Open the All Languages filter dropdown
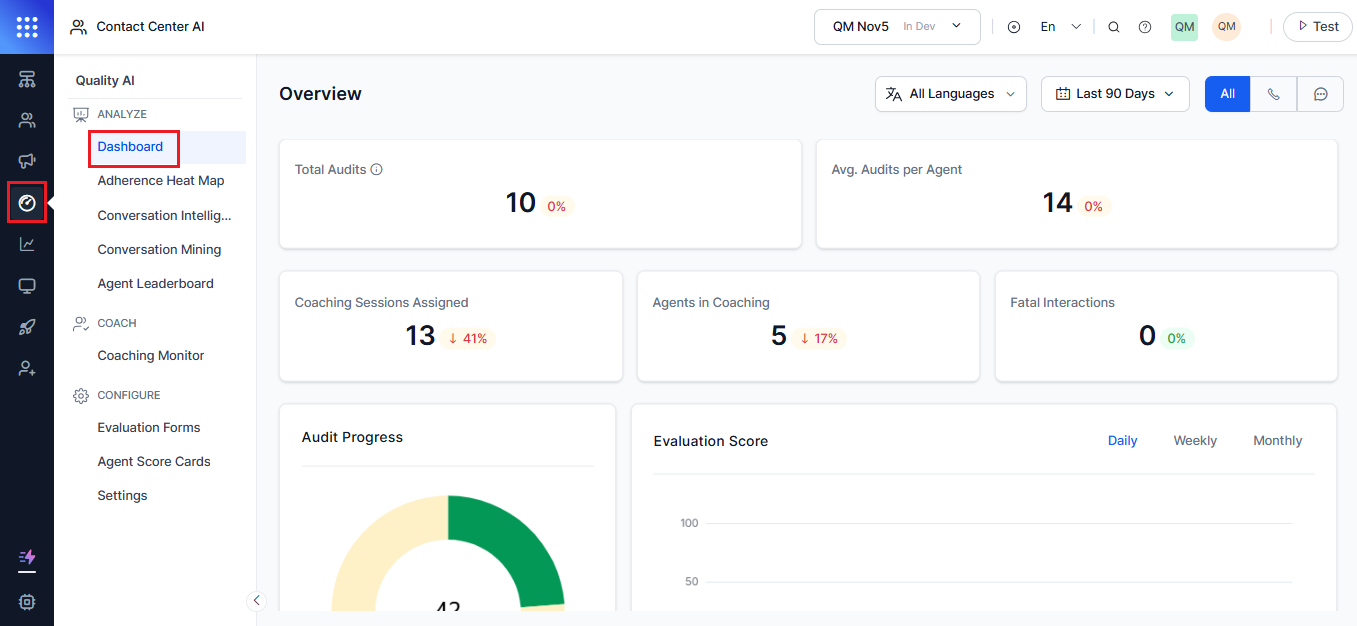The height and width of the screenshot is (626, 1357). [x=951, y=94]
